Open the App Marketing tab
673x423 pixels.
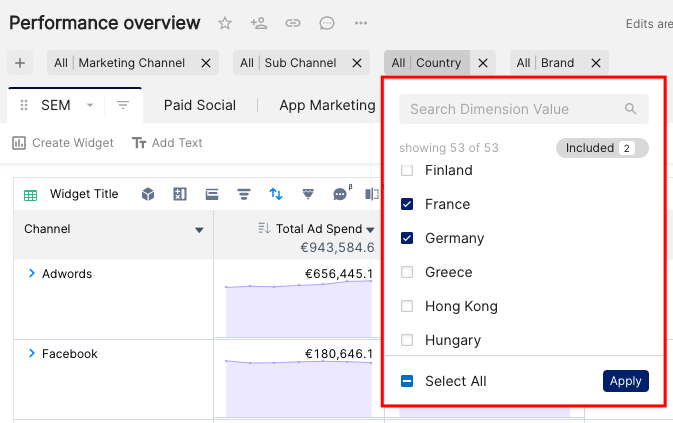coord(327,105)
